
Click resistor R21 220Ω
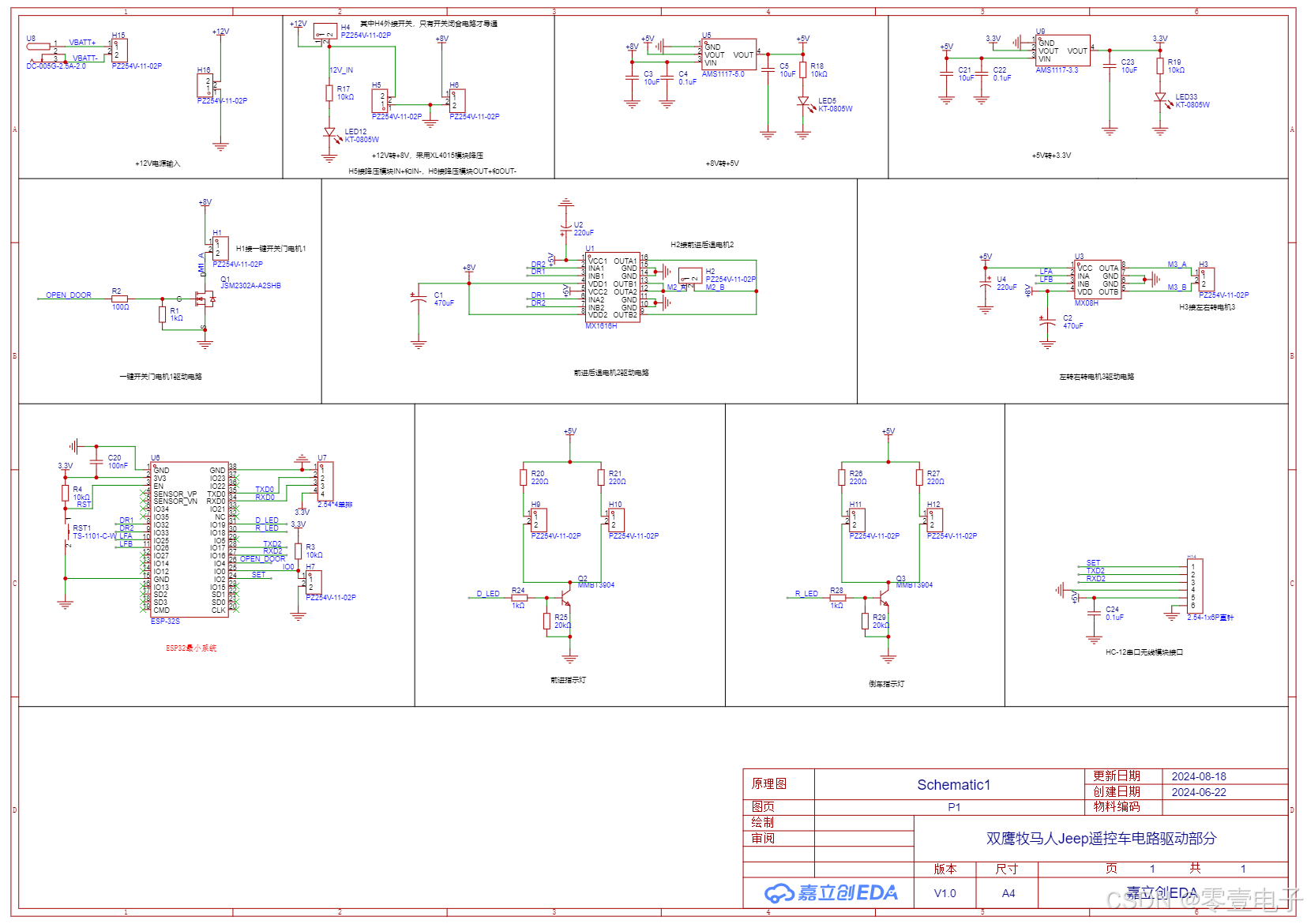pos(601,477)
